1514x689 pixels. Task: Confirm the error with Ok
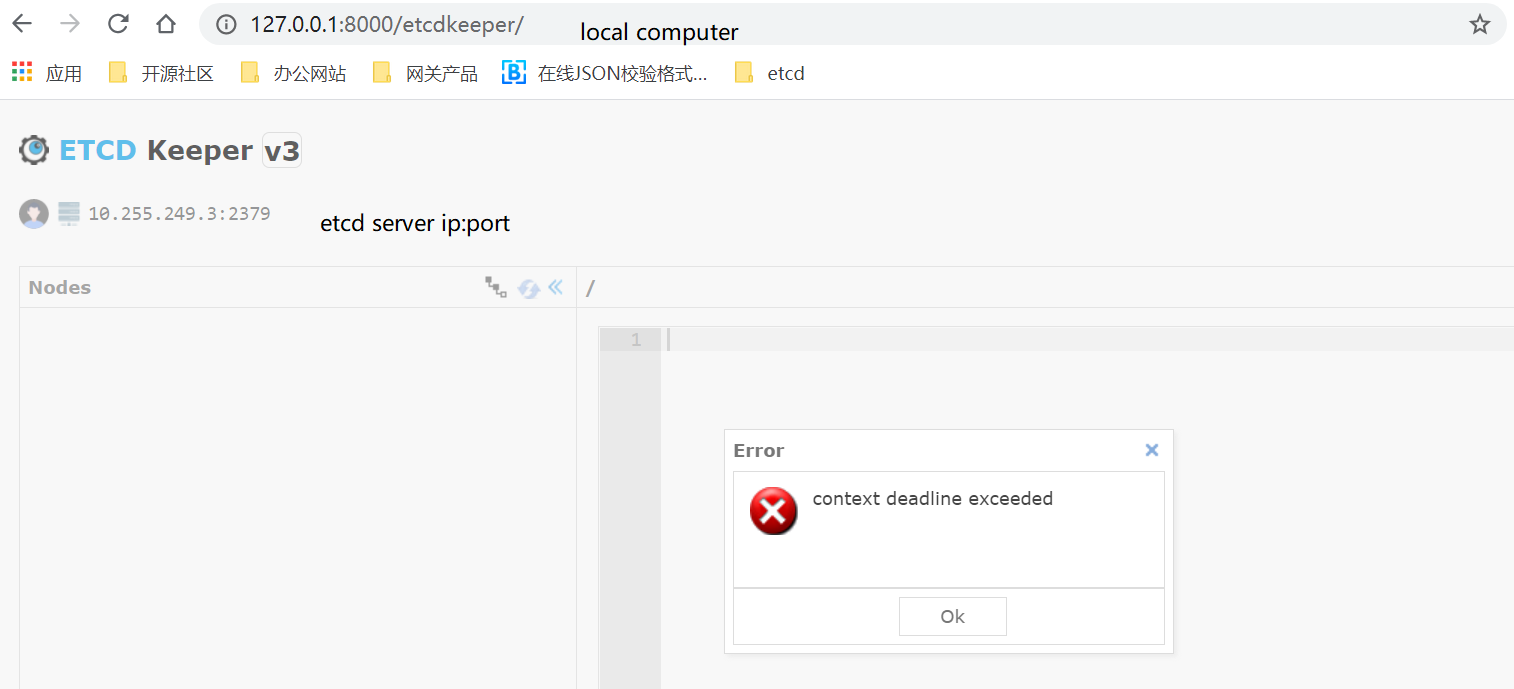tap(953, 616)
